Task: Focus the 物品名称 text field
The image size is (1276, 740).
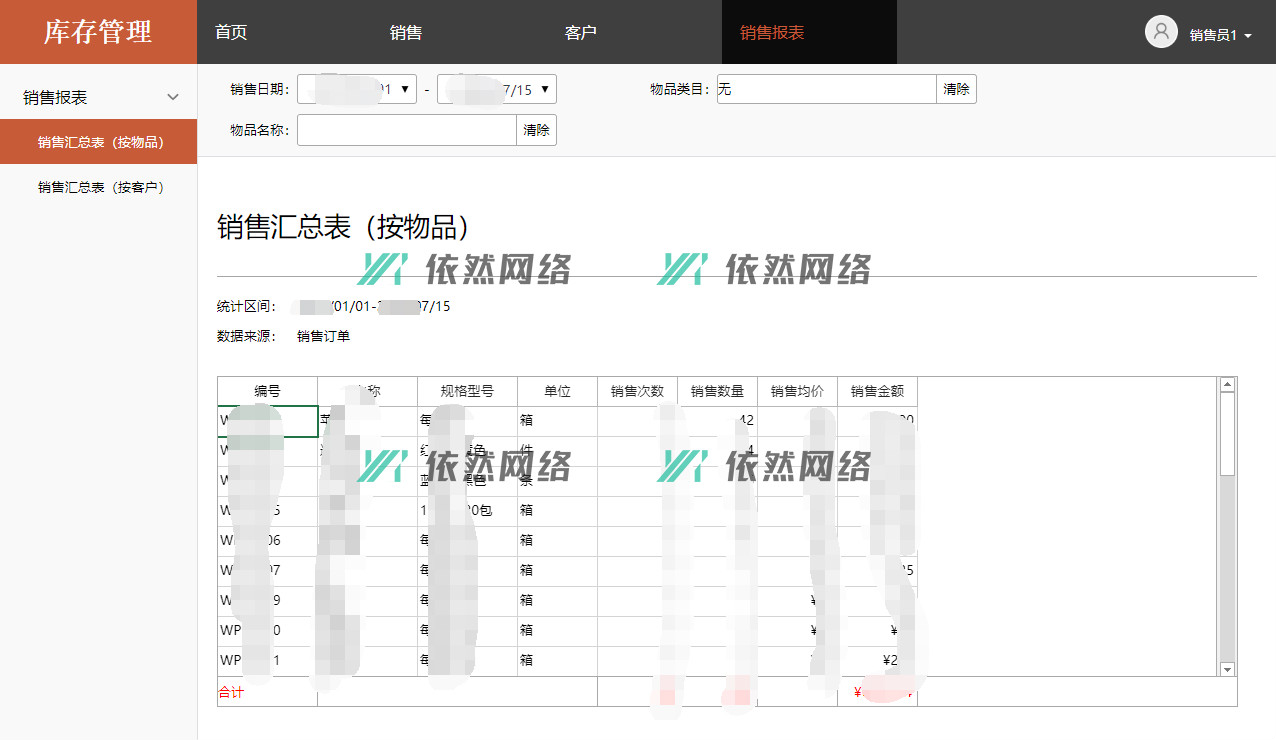Action: coord(406,130)
